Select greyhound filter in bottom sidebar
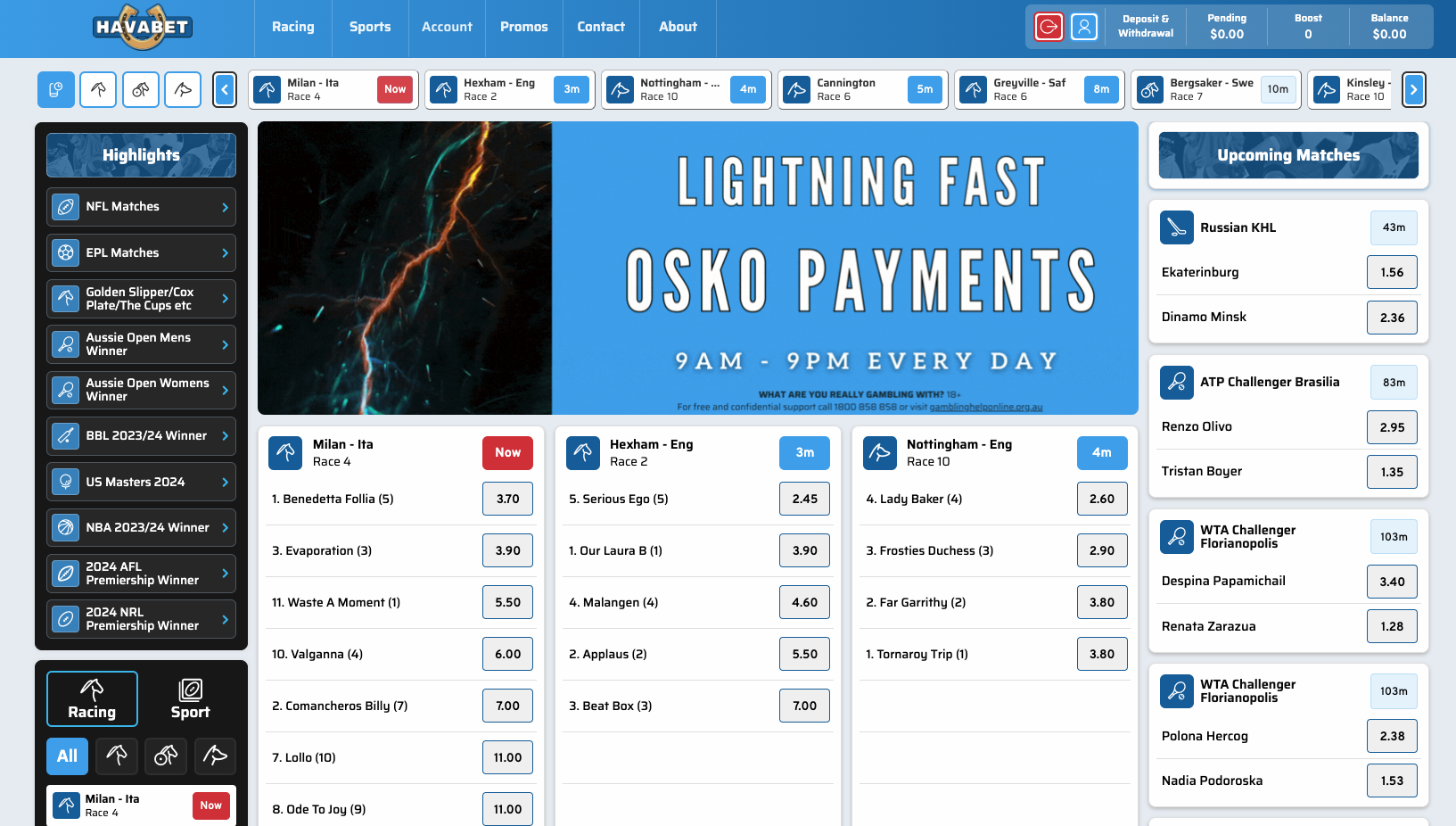 215,756
